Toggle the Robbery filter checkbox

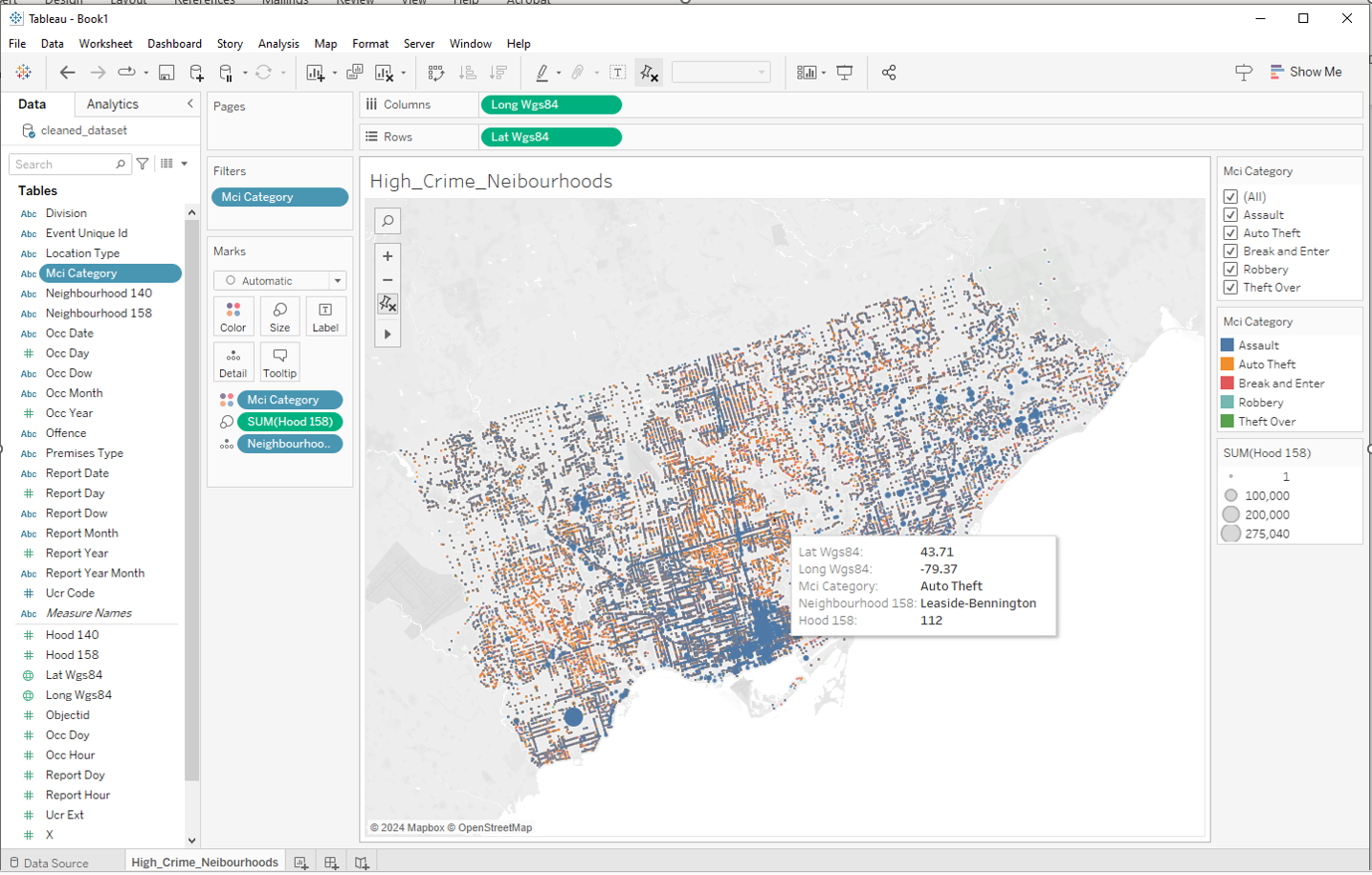(x=1230, y=270)
